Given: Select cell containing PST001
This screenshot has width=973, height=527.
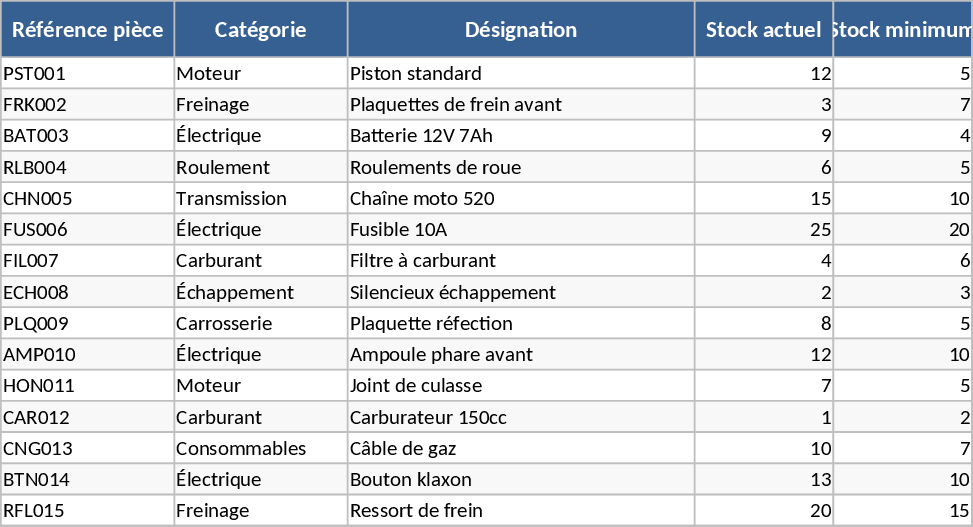Looking at the screenshot, I should (x=87, y=73).
